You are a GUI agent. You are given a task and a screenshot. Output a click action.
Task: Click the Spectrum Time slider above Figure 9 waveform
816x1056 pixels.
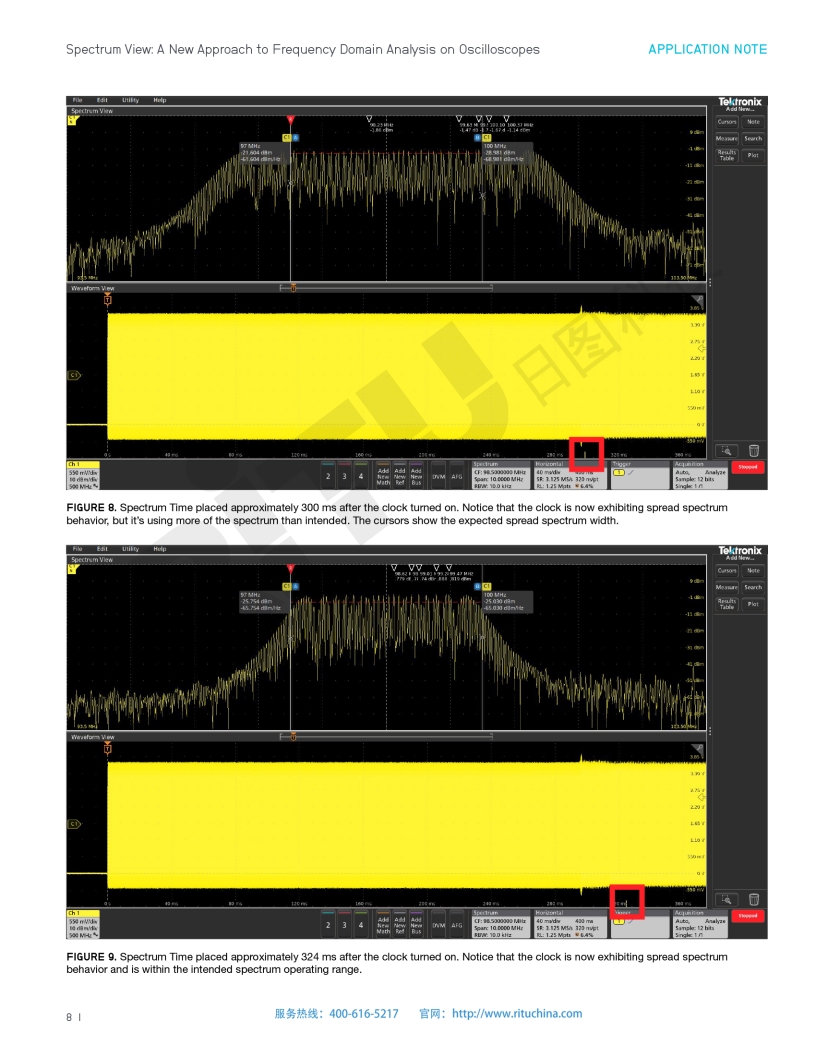[x=293, y=736]
